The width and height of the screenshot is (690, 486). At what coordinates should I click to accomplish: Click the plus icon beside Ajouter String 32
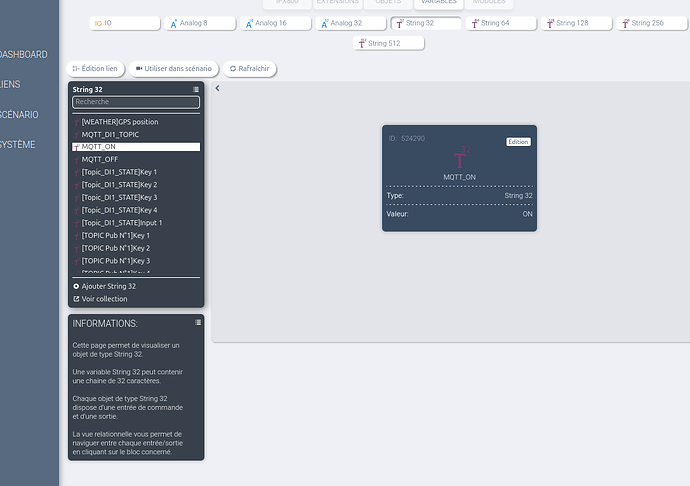click(x=76, y=286)
